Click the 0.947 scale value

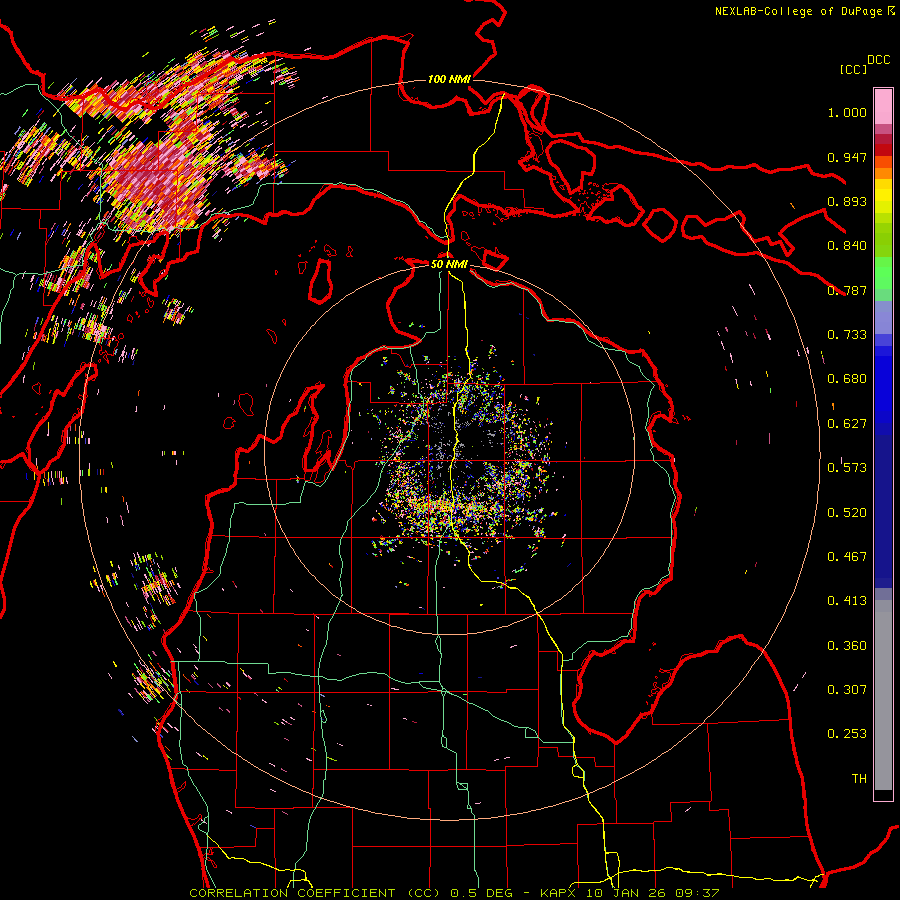[x=847, y=157]
